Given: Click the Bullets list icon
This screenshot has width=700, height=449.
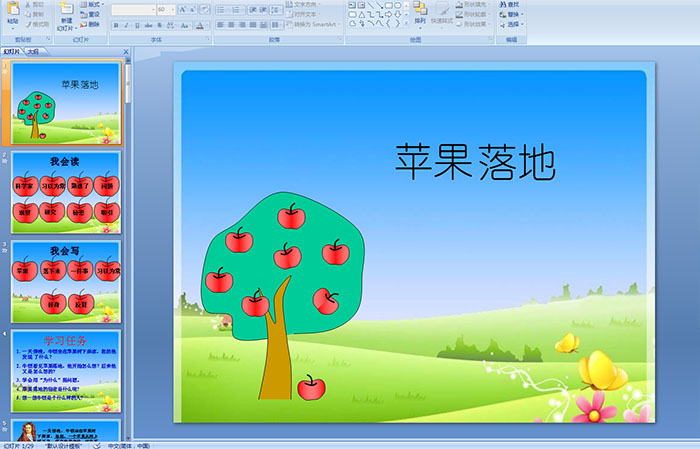Looking at the screenshot, I should click(221, 9).
